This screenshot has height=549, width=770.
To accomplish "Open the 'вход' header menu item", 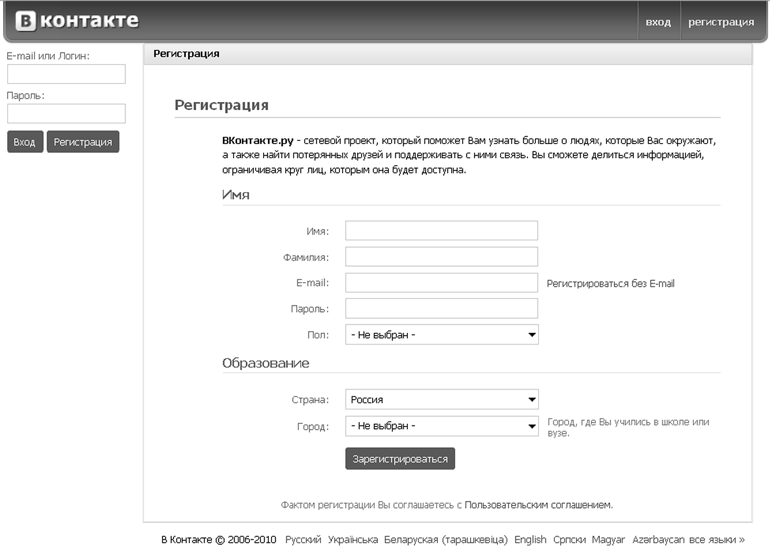I will [658, 22].
